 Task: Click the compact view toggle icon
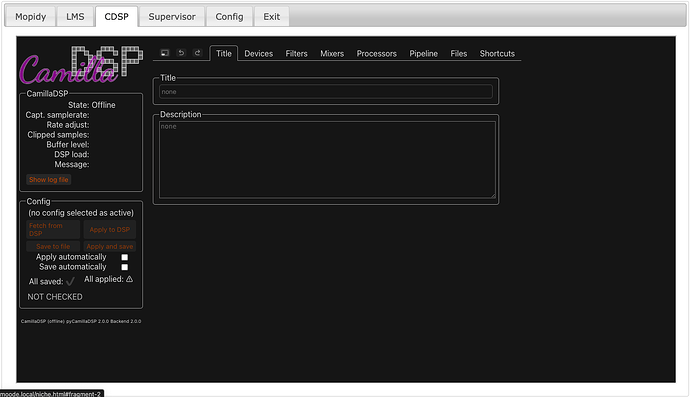coord(165,53)
